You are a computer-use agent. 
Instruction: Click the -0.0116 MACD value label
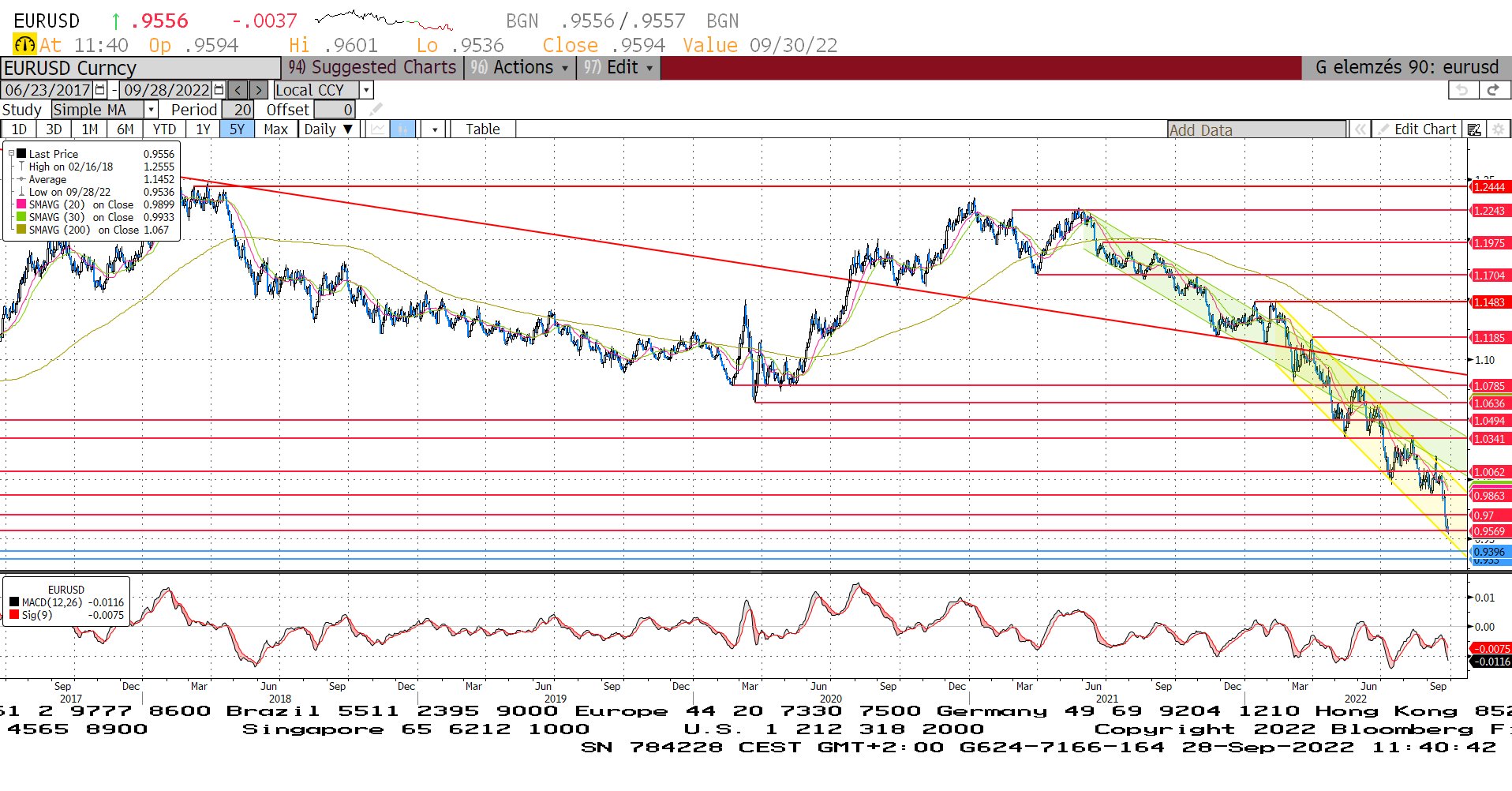[x=1490, y=662]
